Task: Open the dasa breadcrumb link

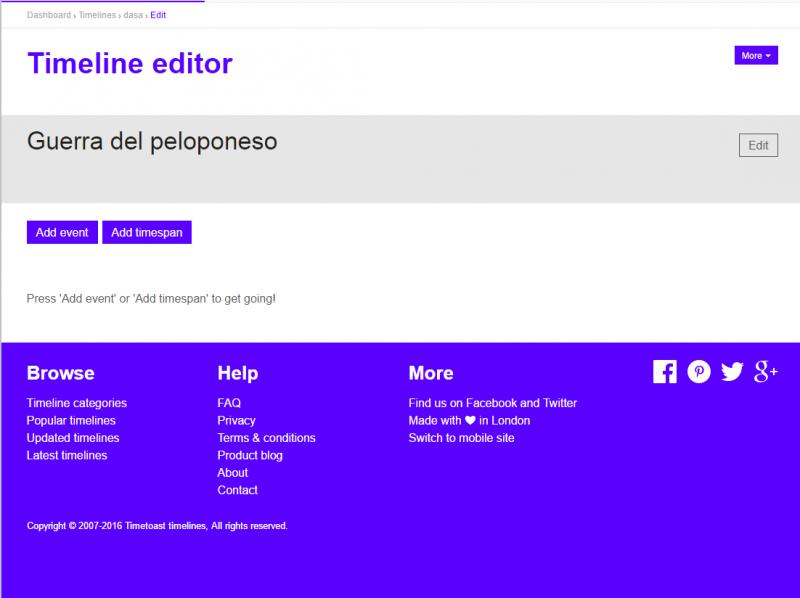Action: point(133,15)
